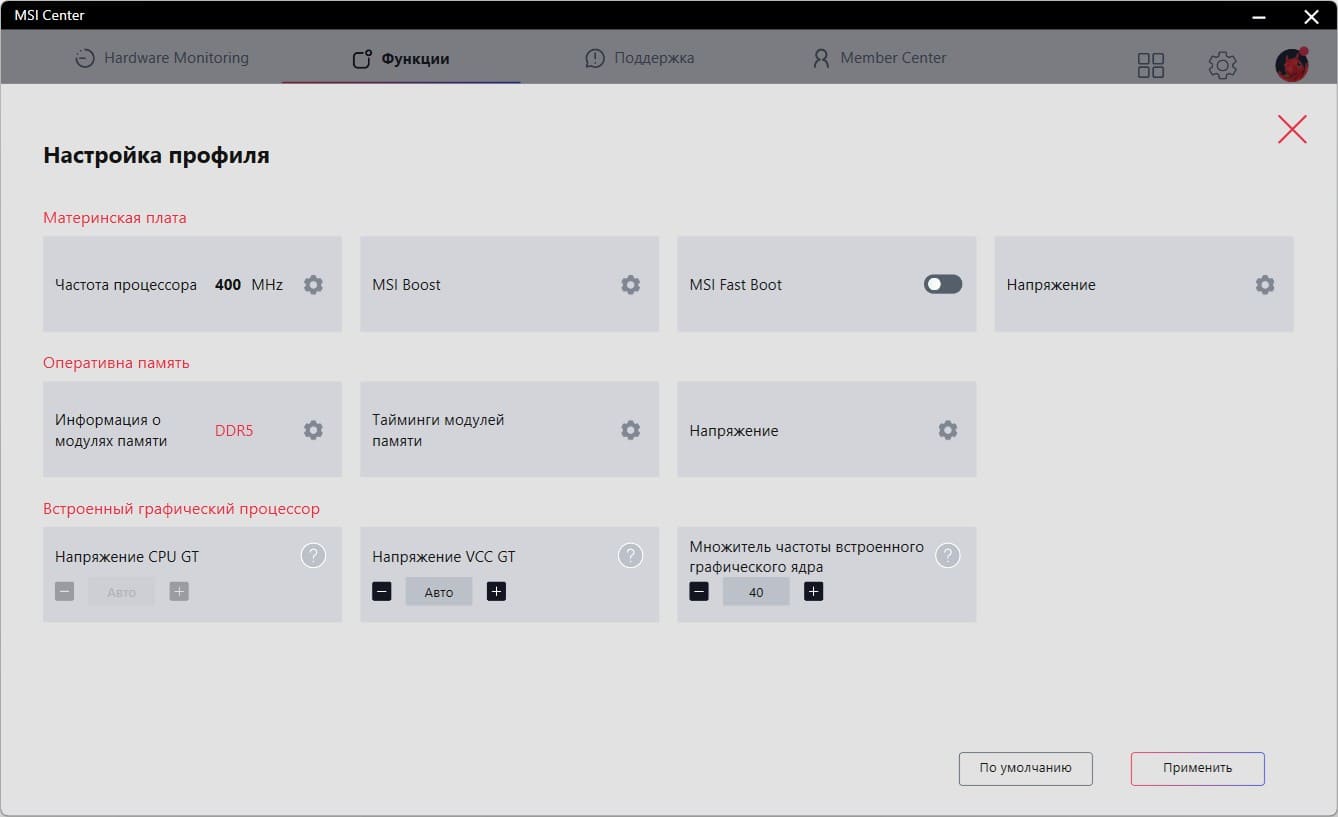
Task: Click Встроенный графический процессор heading
Action: coord(181,509)
